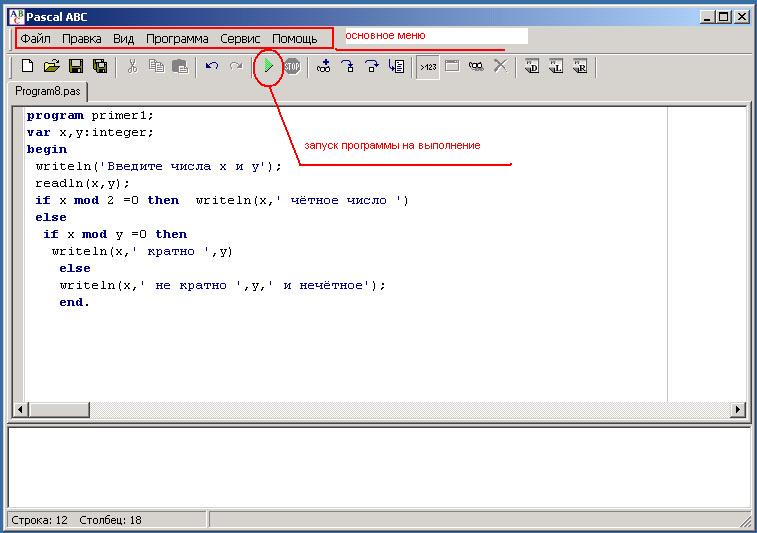Create a new file with toolbar icon
The image size is (757, 533).
(x=28, y=66)
